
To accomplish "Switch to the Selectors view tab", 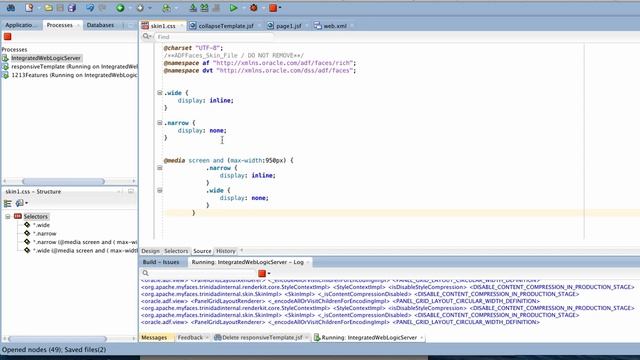I will [x=176, y=251].
